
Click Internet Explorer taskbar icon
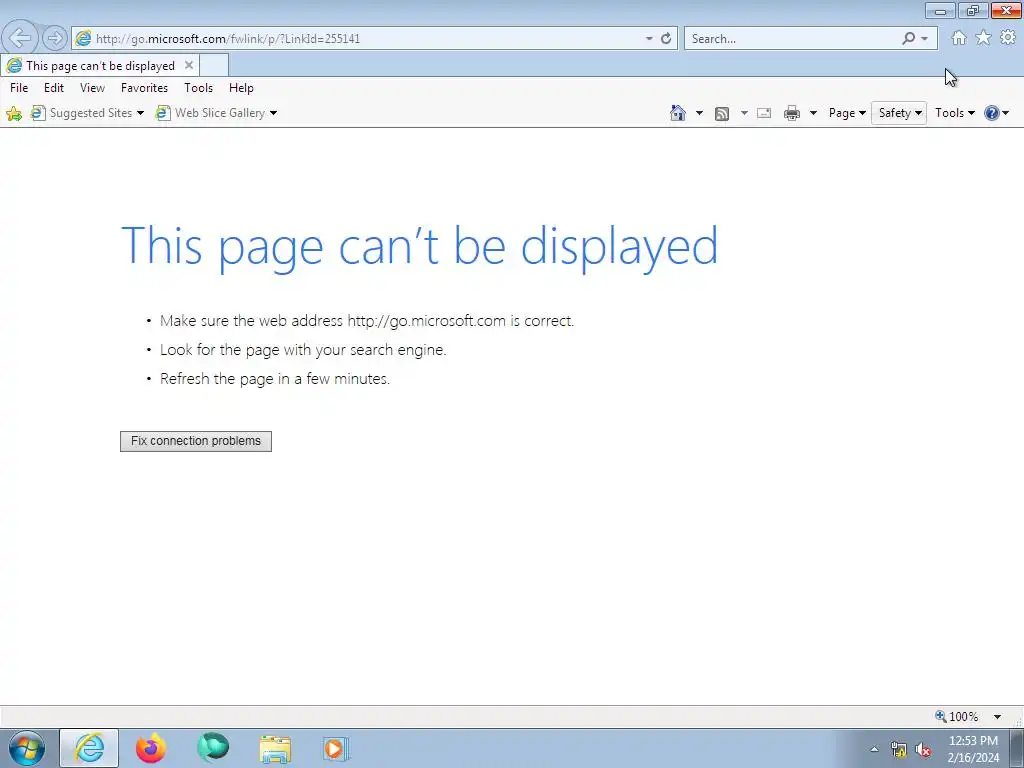click(89, 748)
